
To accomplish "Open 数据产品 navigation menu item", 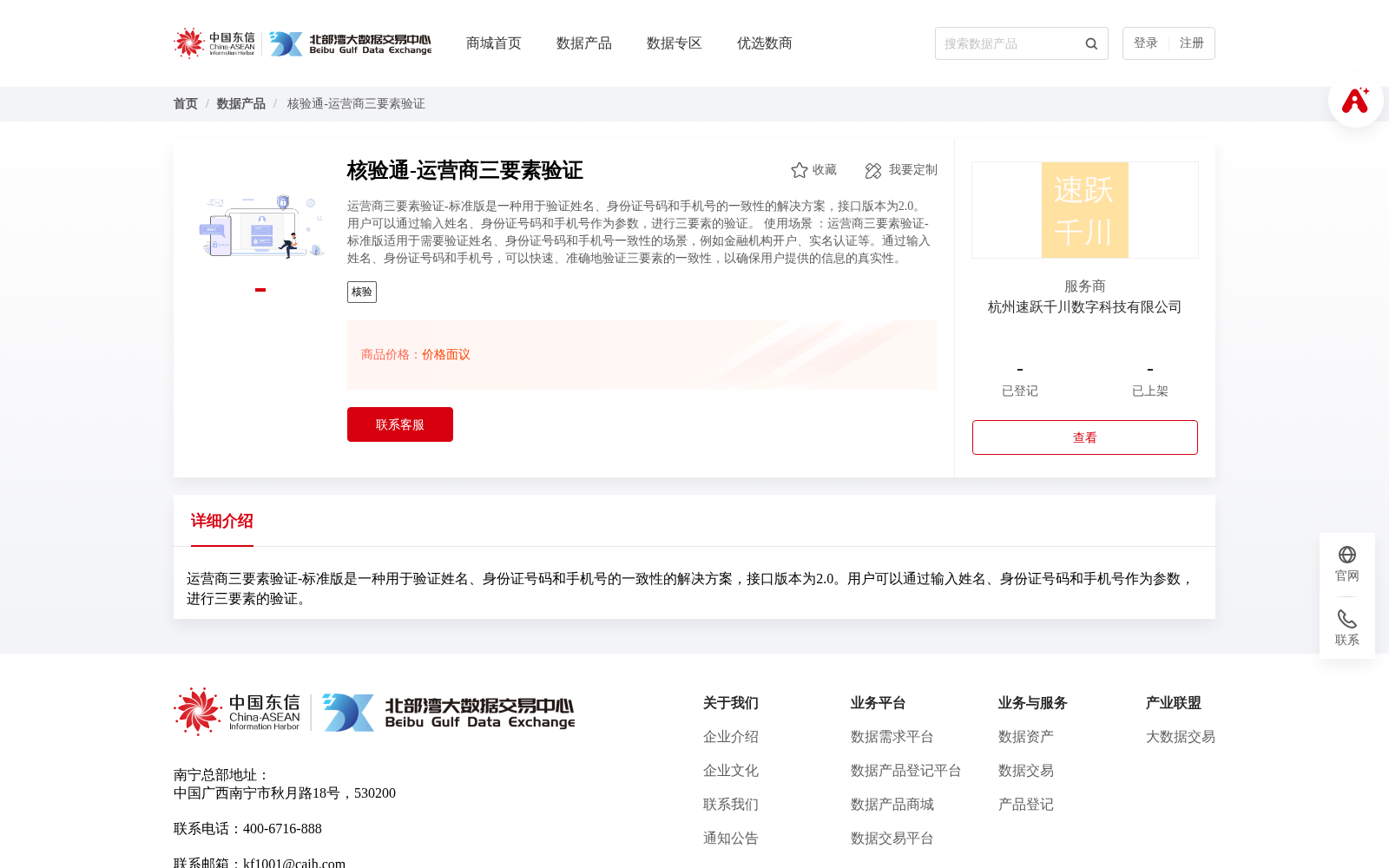I will pos(584,43).
